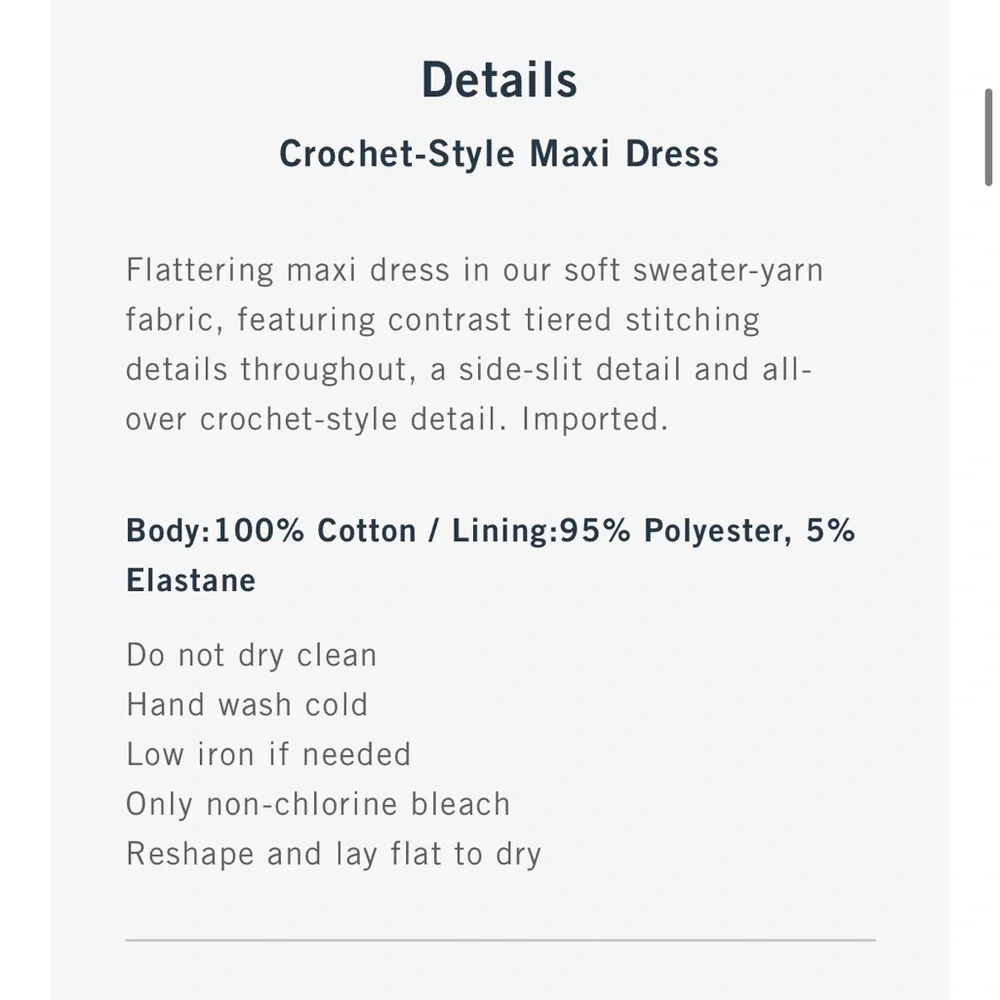This screenshot has height=1000, width=1000.
Task: Click the Details heading
Action: pyautogui.click(x=499, y=80)
